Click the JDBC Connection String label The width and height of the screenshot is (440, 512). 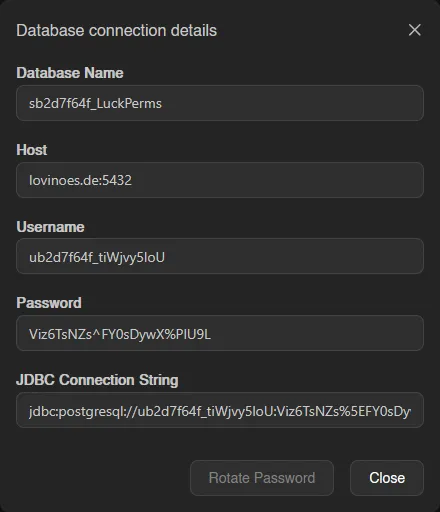click(97, 380)
